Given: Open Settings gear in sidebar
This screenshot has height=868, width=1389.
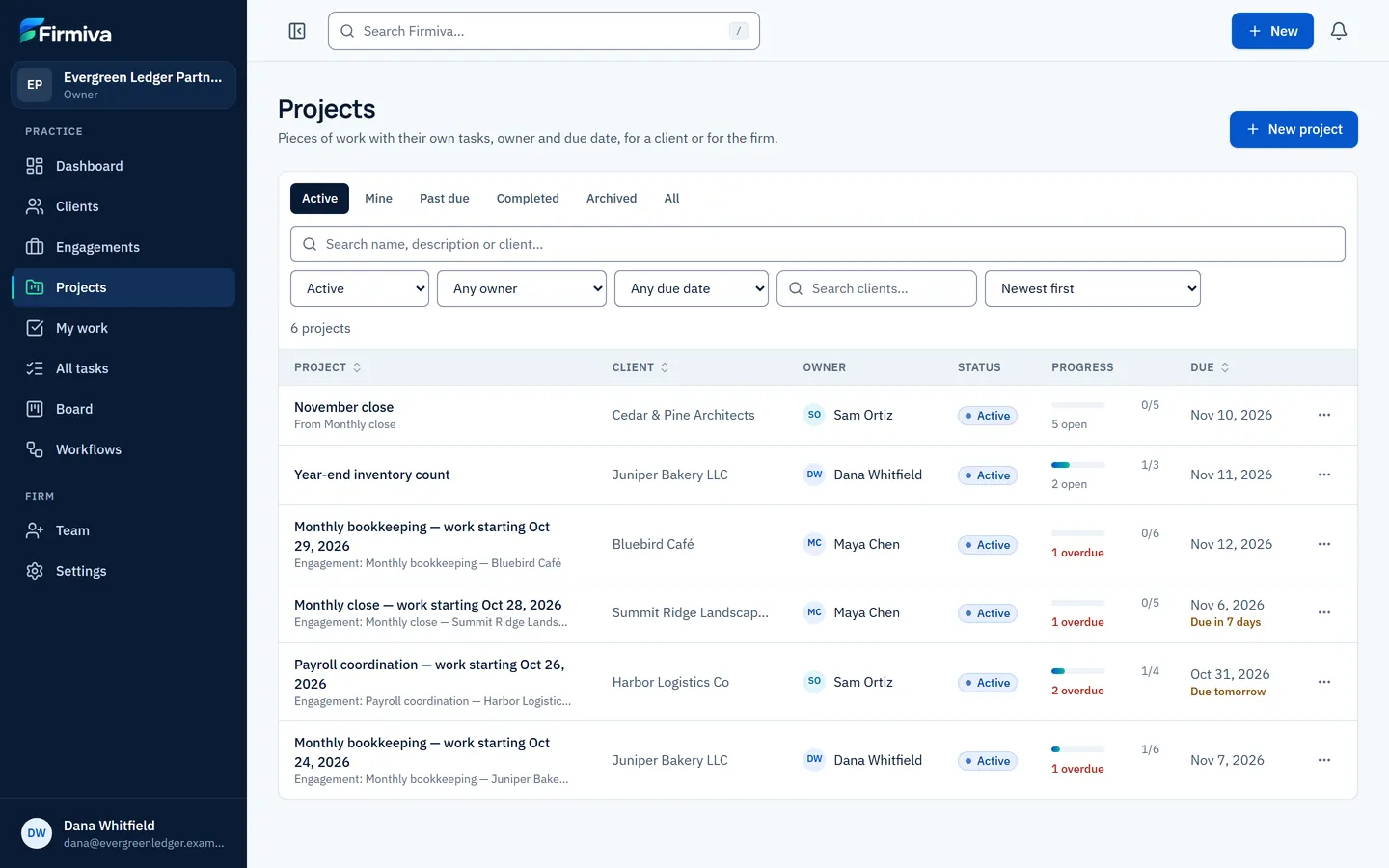Looking at the screenshot, I should point(35,571).
